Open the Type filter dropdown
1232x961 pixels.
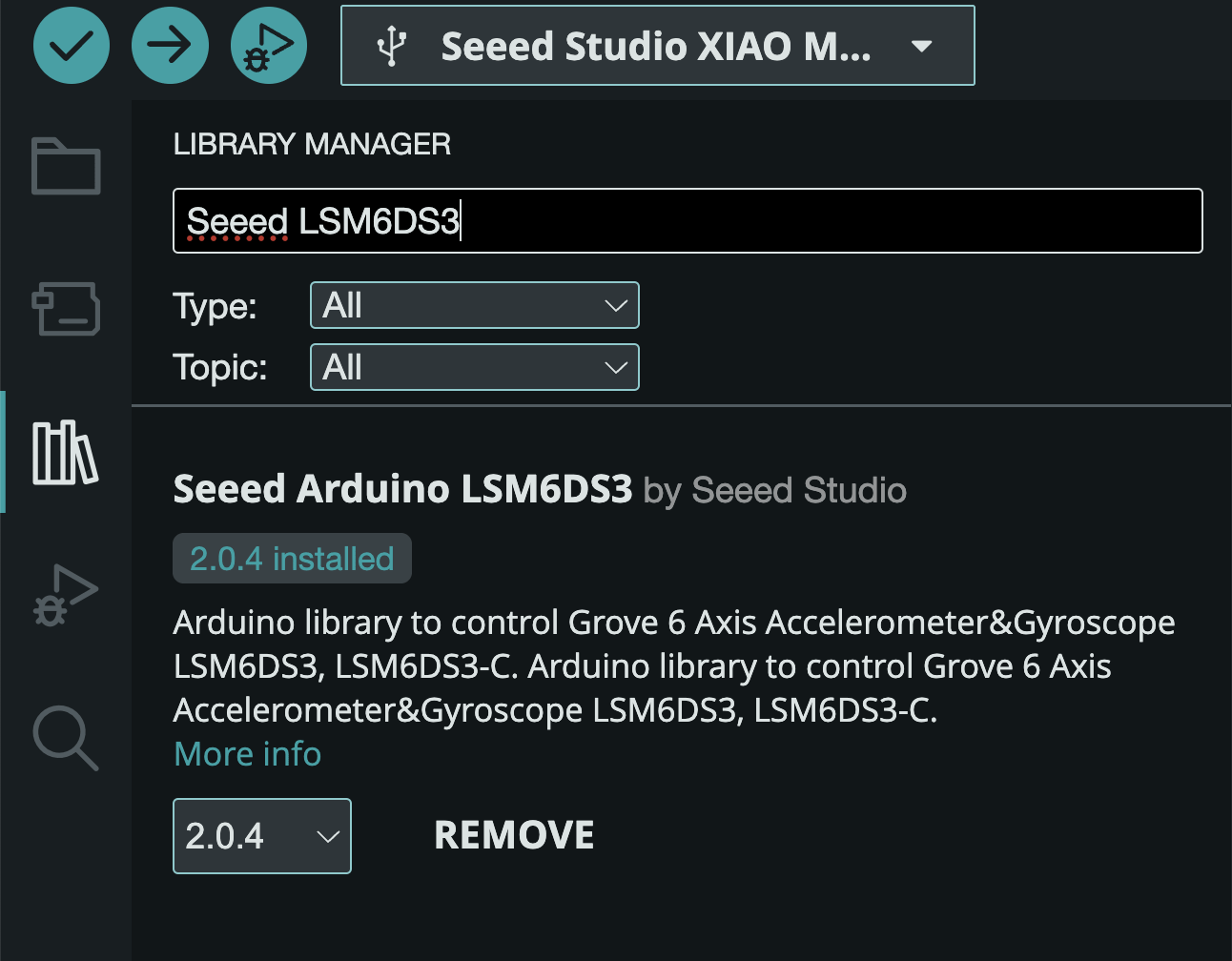coord(475,305)
